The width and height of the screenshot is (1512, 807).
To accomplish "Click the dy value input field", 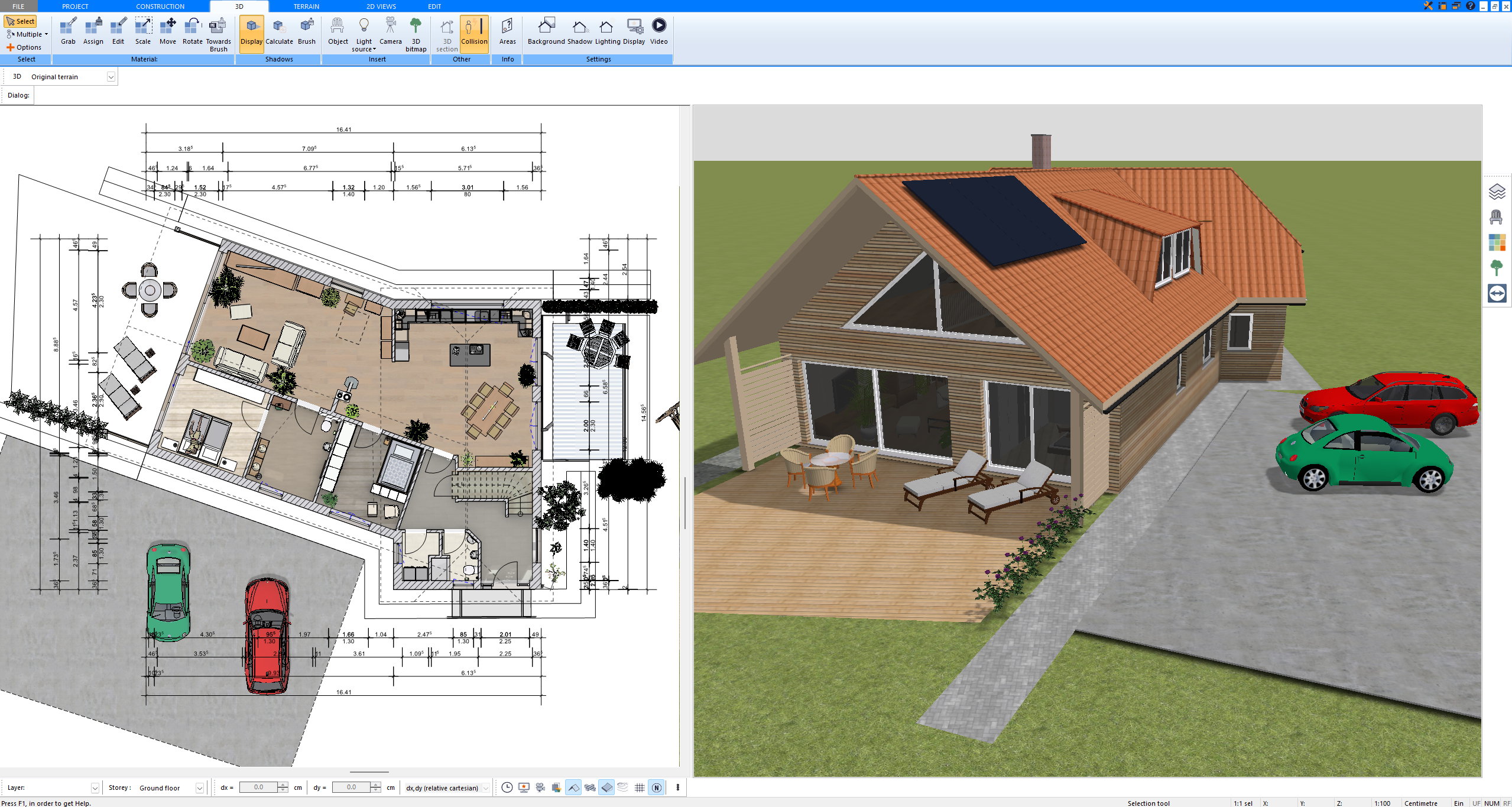I will tap(351, 787).
